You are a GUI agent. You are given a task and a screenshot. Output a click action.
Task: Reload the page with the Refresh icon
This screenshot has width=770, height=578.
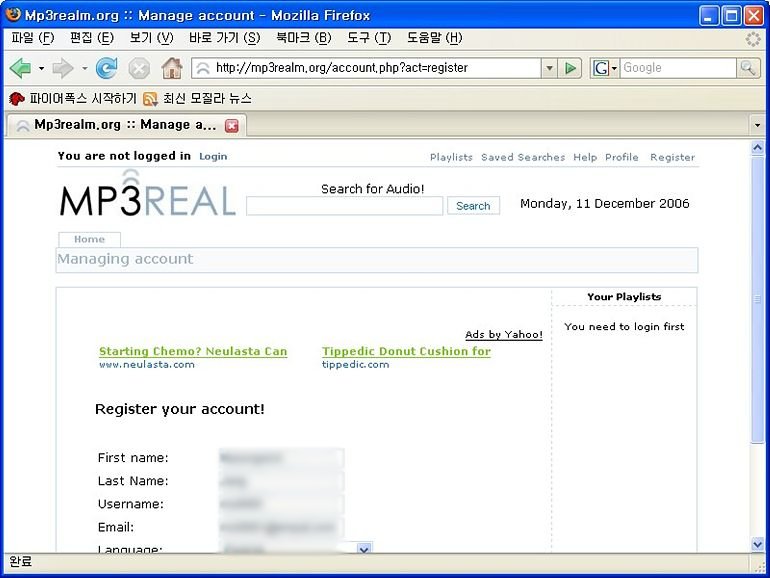(x=107, y=68)
